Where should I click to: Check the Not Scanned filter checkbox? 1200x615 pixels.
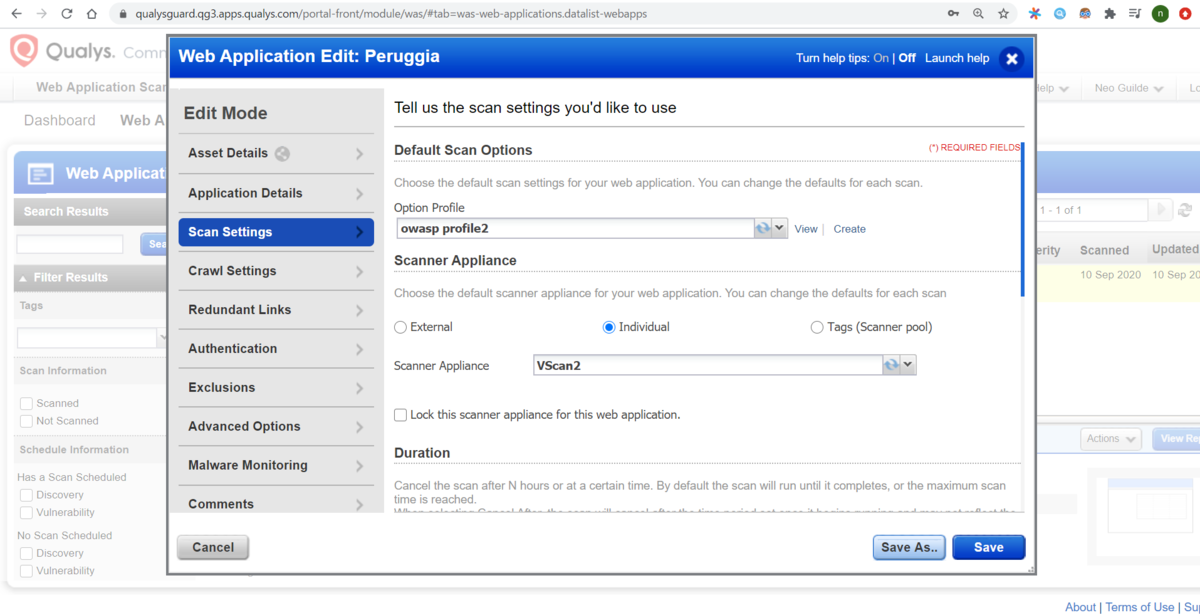pos(27,421)
